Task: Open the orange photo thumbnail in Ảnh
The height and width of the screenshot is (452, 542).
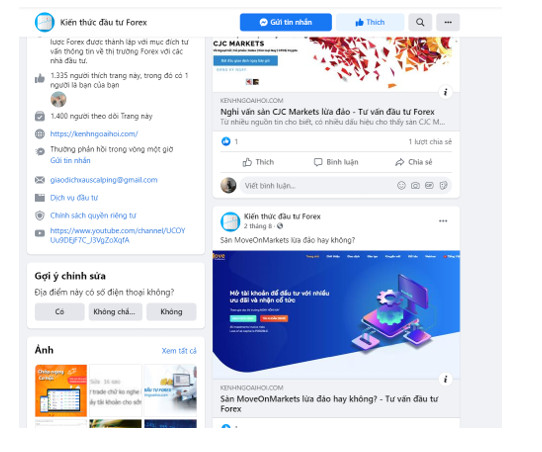Action: tap(61, 390)
